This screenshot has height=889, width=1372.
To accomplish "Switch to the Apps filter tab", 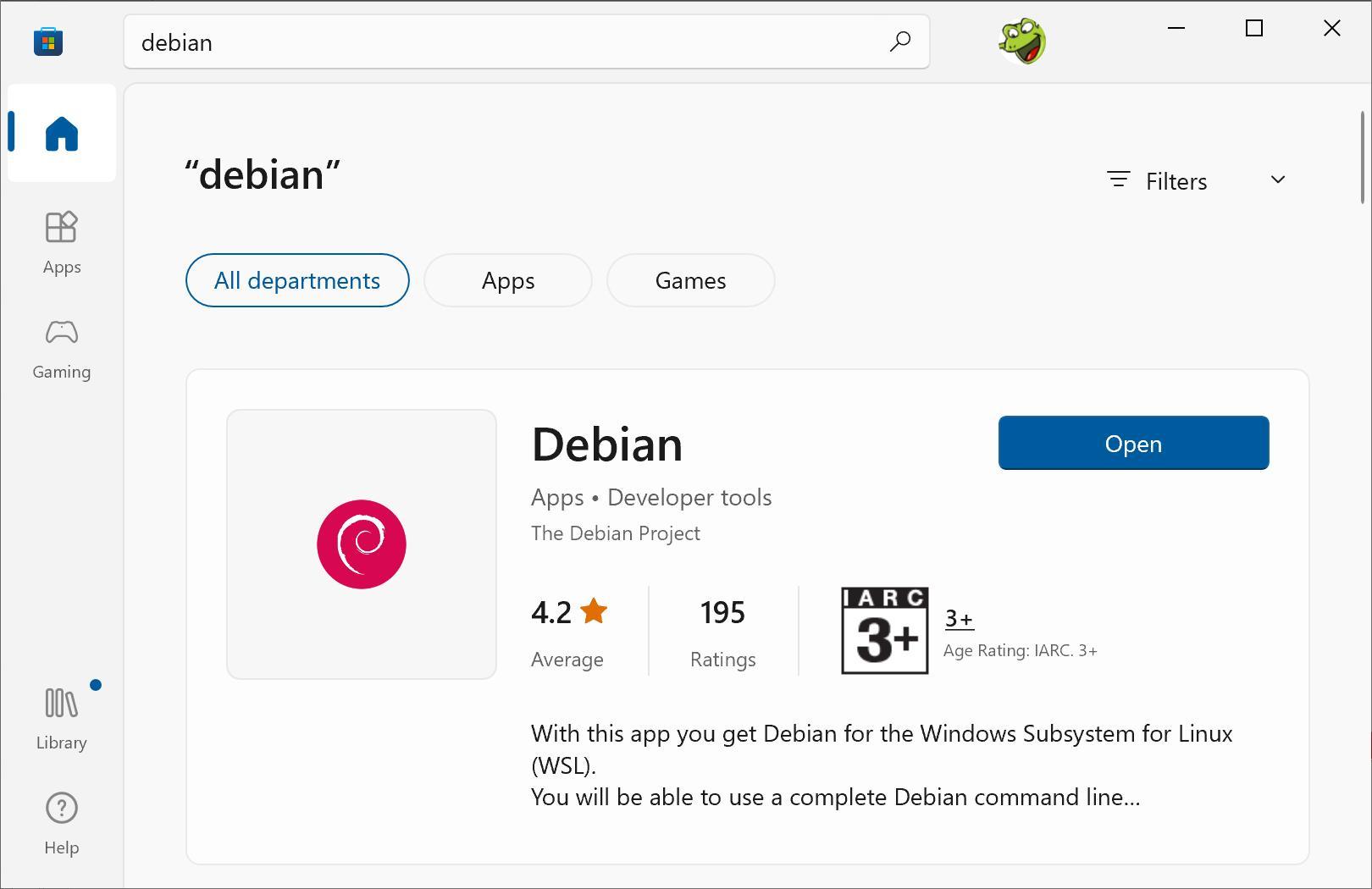I will [x=508, y=280].
